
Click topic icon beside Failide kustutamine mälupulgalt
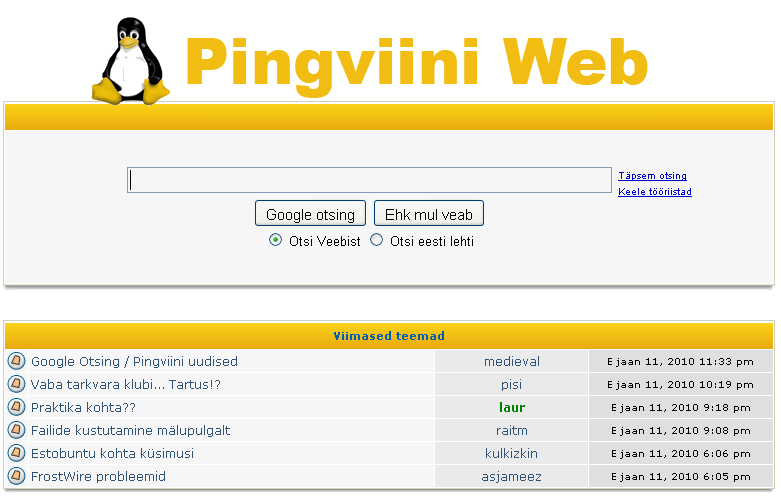[x=16, y=430]
